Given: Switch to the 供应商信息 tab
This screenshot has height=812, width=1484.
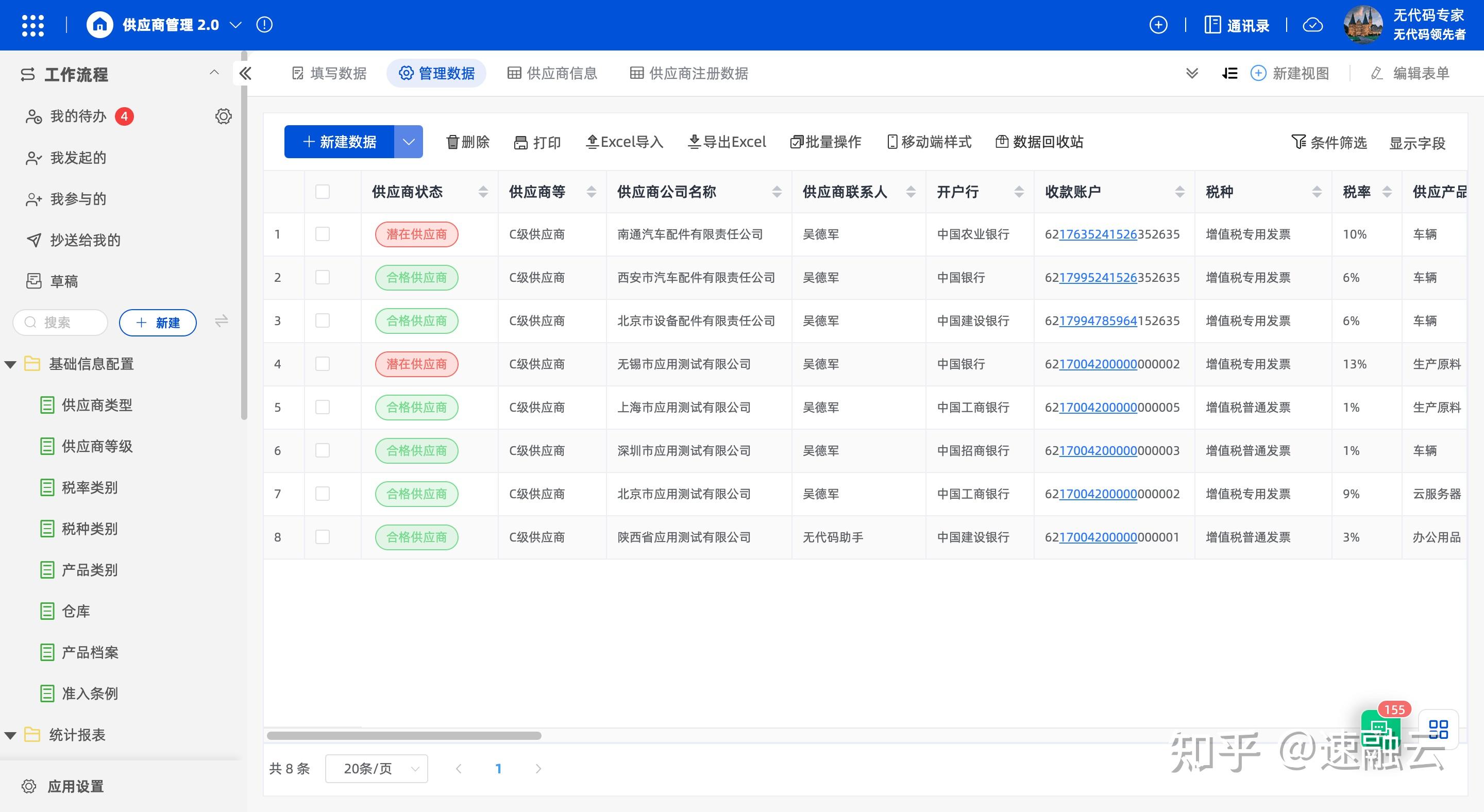Looking at the screenshot, I should click(552, 73).
